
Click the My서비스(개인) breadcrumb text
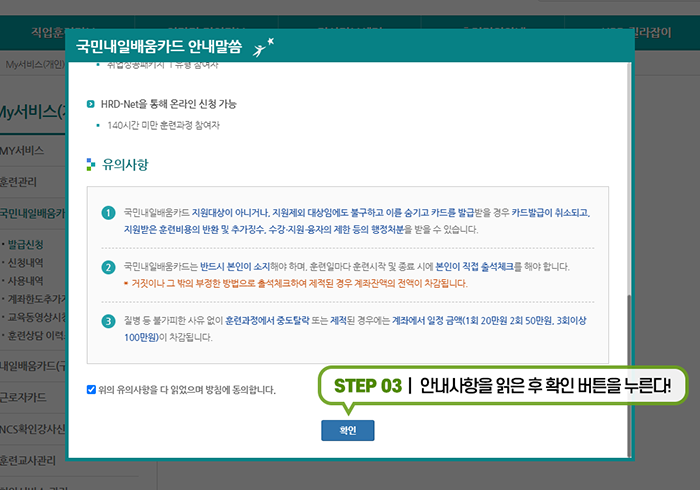point(35,64)
